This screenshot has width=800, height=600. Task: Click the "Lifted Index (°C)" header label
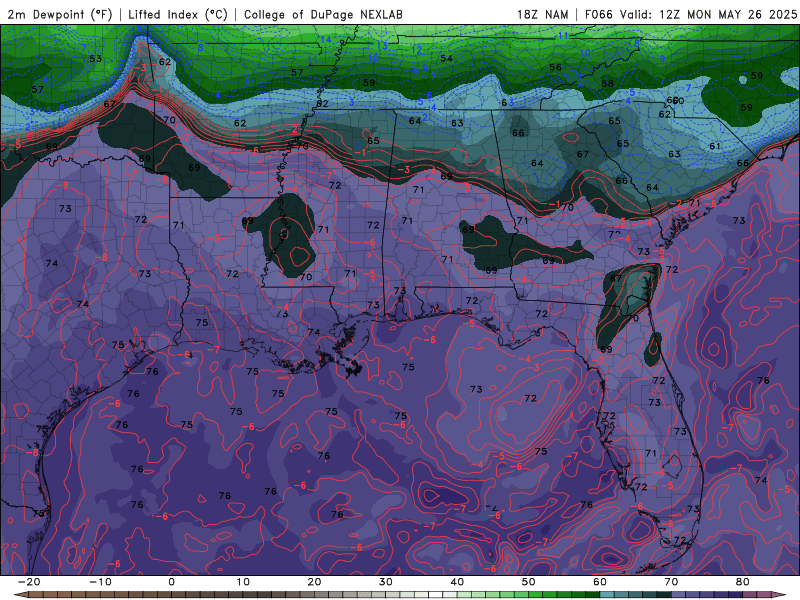tap(178, 14)
